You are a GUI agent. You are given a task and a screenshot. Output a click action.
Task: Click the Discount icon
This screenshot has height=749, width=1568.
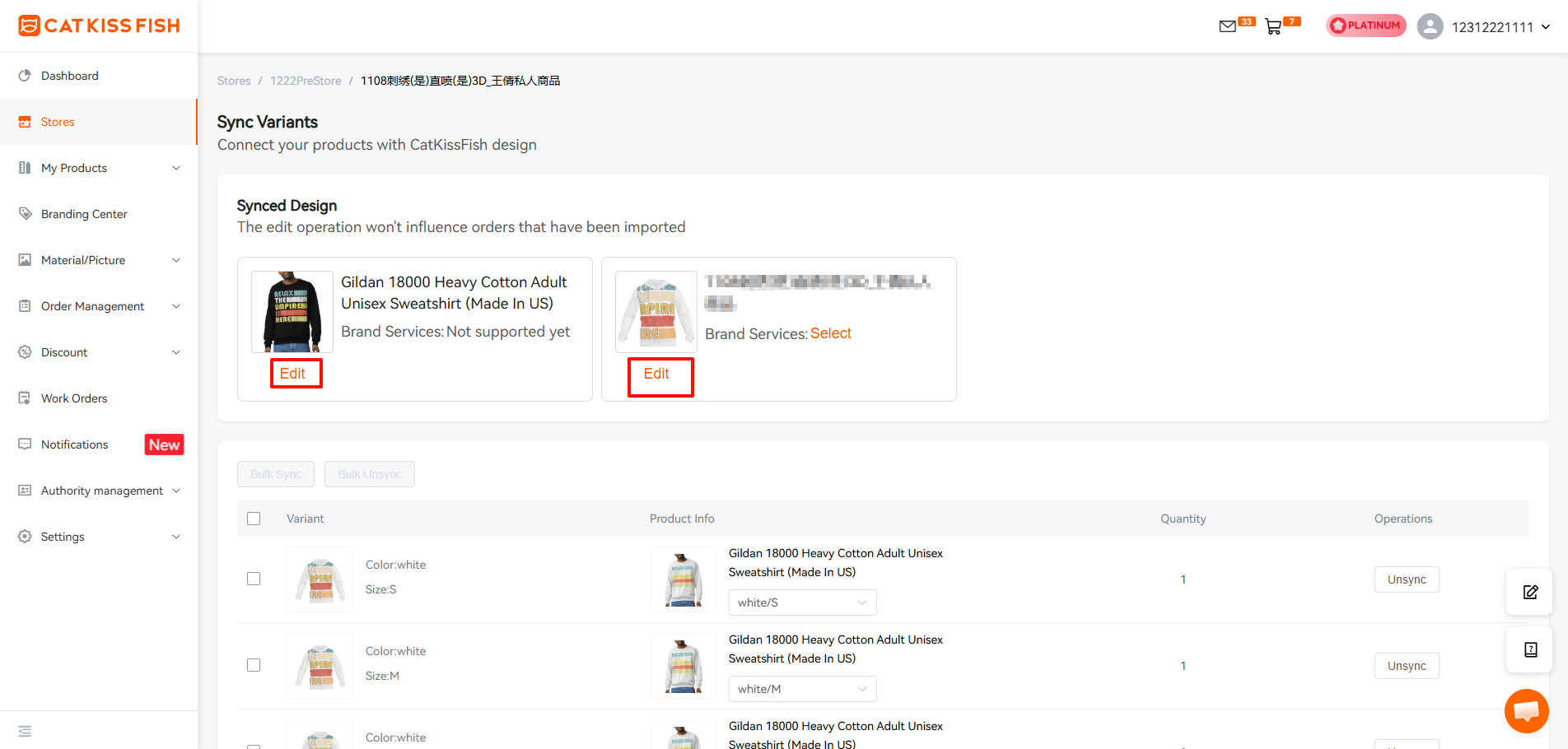(25, 352)
